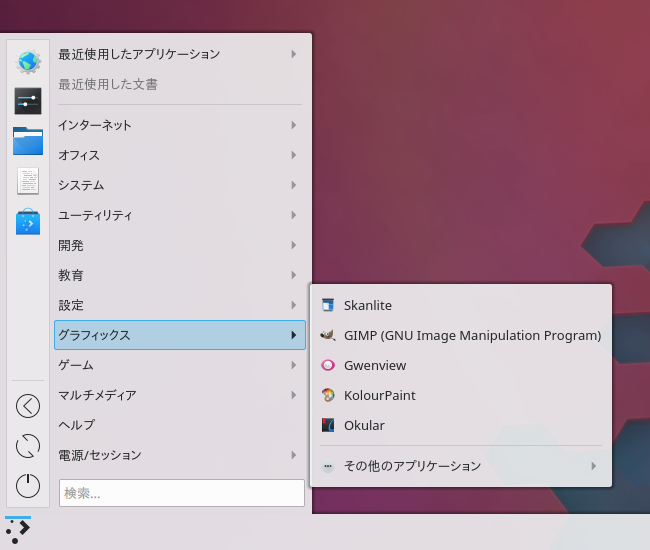
Task: Click the 最近使用したアプリケーション label
Action: [x=139, y=54]
